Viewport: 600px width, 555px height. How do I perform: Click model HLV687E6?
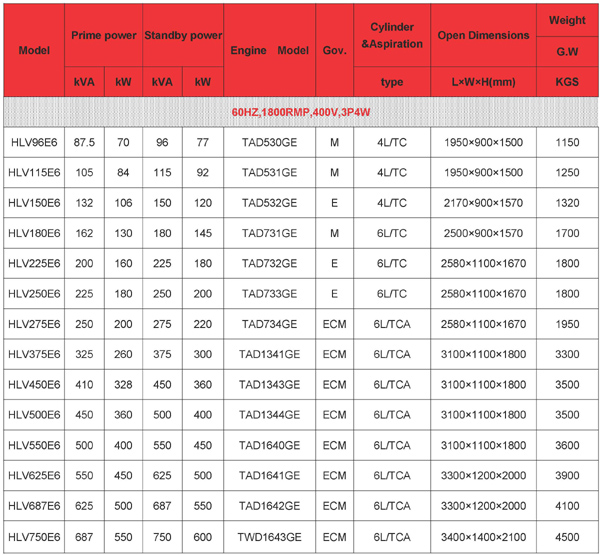coord(34,506)
